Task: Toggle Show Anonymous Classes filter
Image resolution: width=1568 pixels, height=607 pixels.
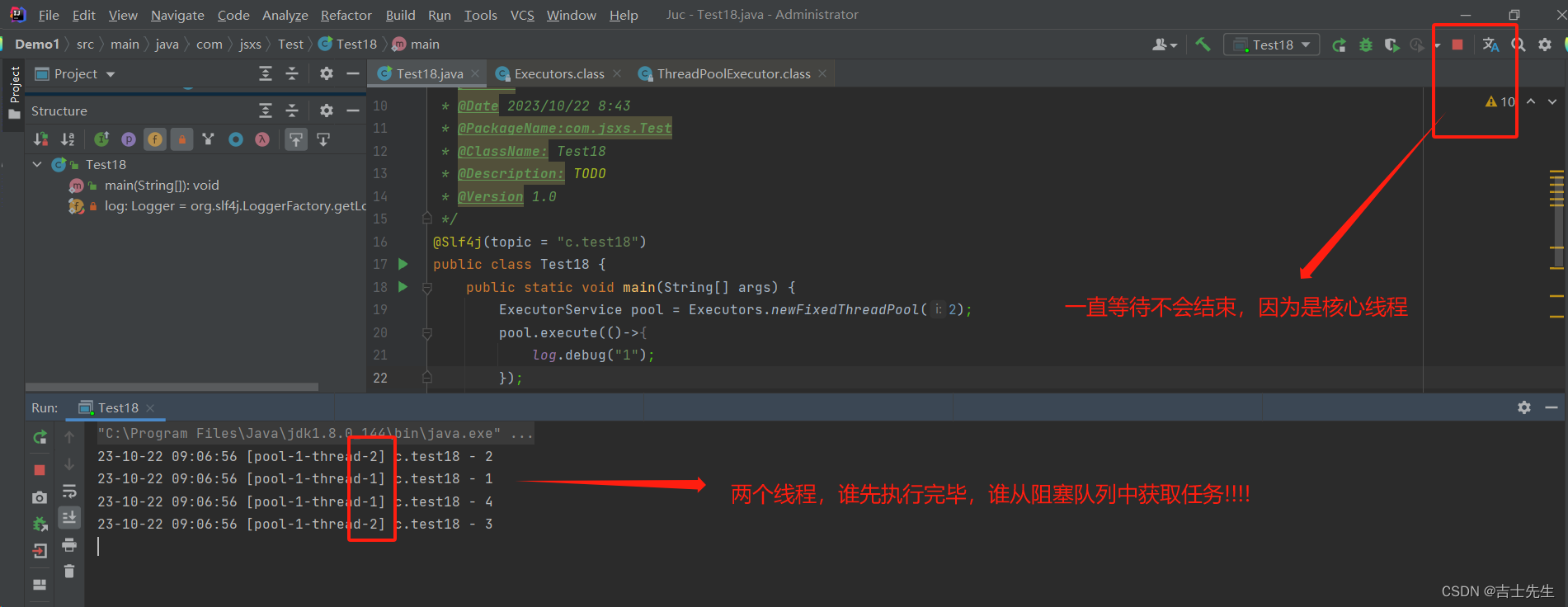Action: coord(236,139)
